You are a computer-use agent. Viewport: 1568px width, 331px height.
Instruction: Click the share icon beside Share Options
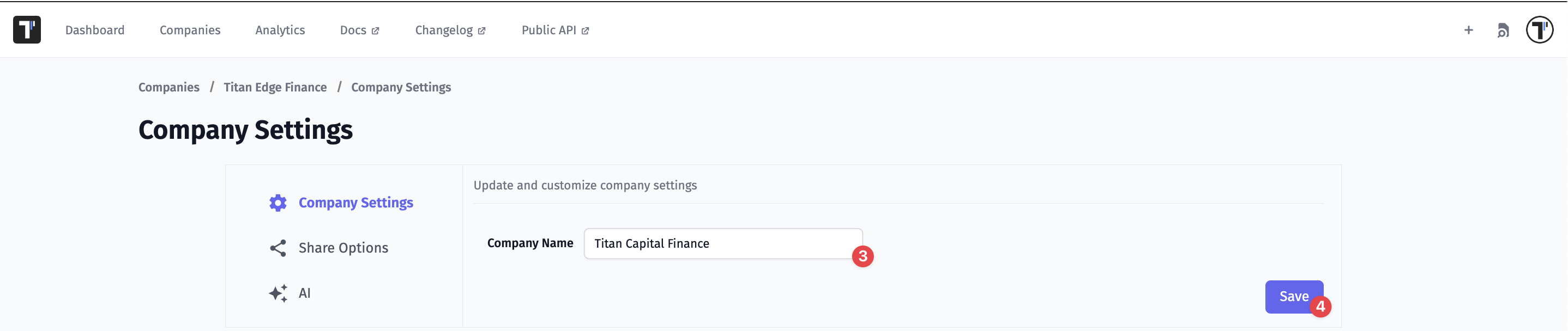coord(278,248)
